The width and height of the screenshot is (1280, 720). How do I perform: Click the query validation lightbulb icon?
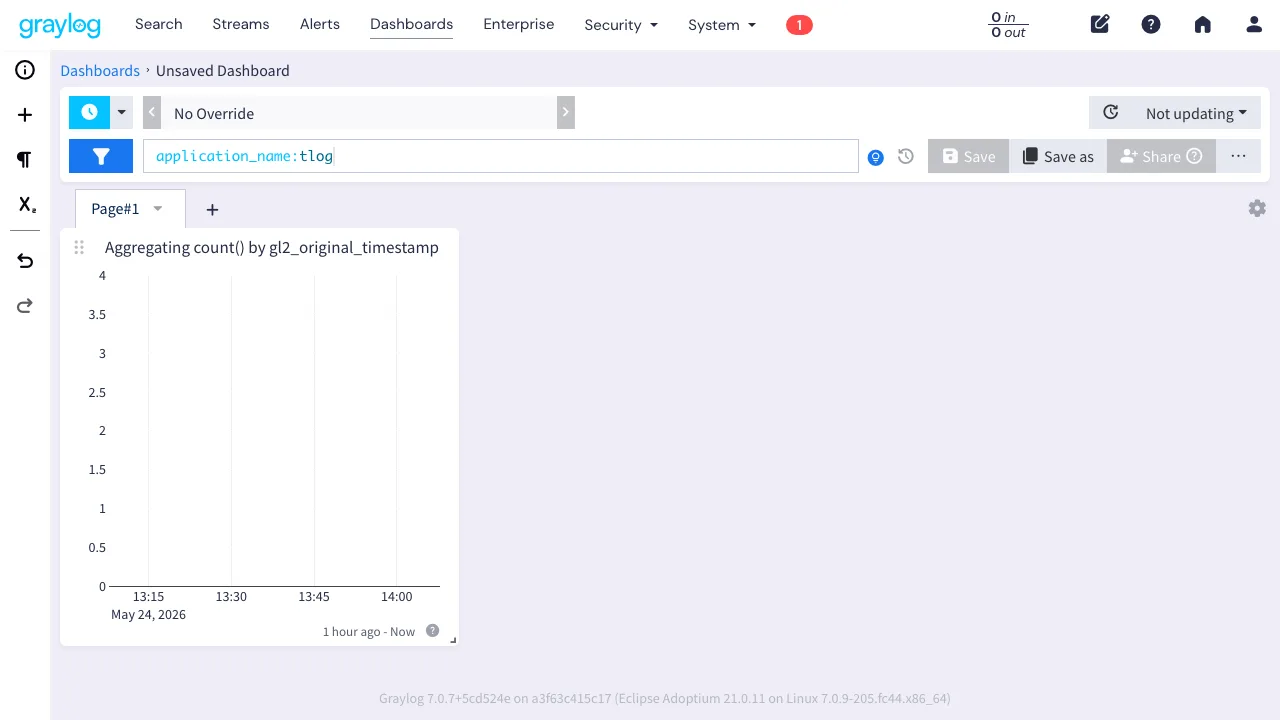[x=876, y=157]
